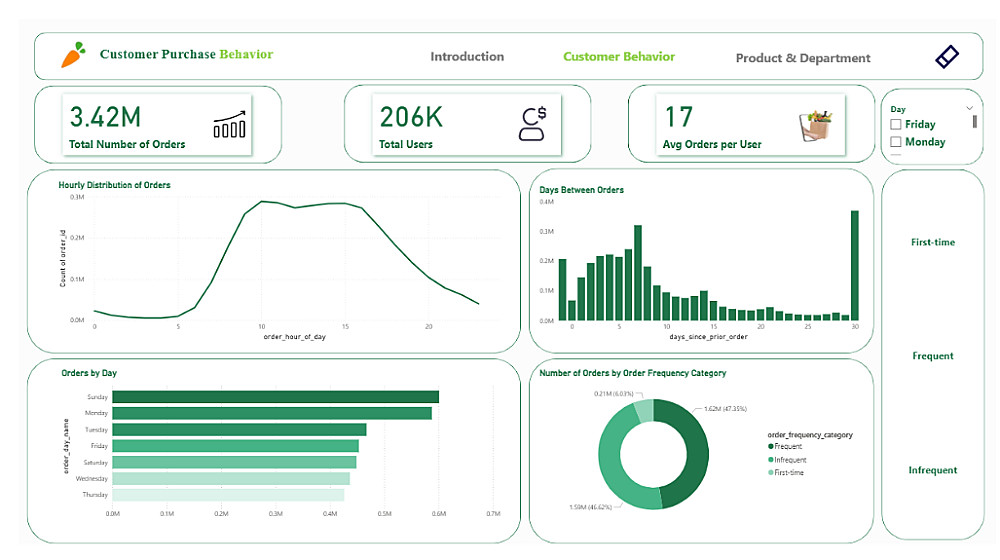Select the Saturday bar in Orders by Day
This screenshot has width=1000, height=560.
(x=234, y=462)
